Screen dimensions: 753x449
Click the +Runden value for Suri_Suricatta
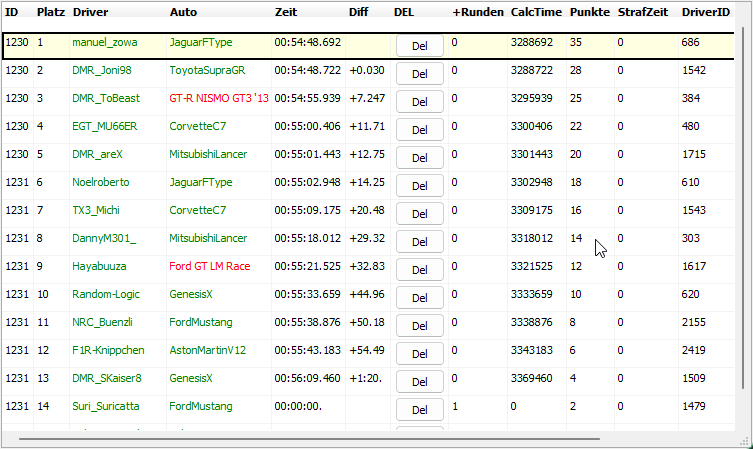pyautogui.click(x=456, y=407)
